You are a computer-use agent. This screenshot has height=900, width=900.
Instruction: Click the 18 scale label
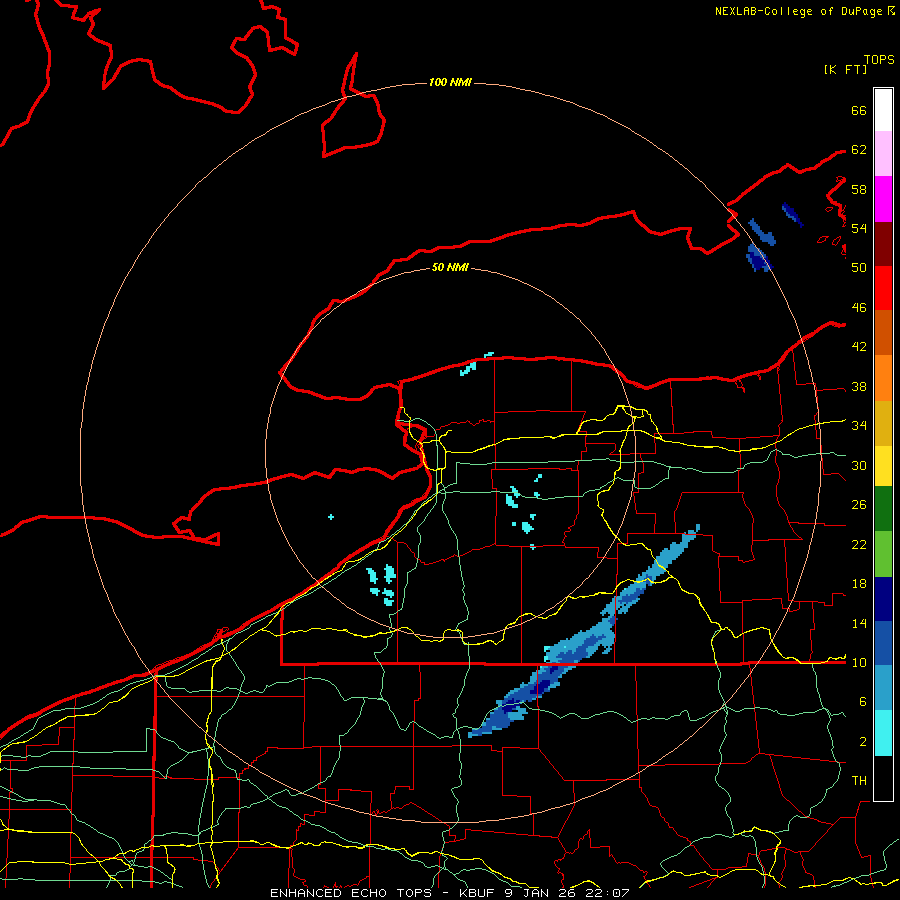[859, 584]
